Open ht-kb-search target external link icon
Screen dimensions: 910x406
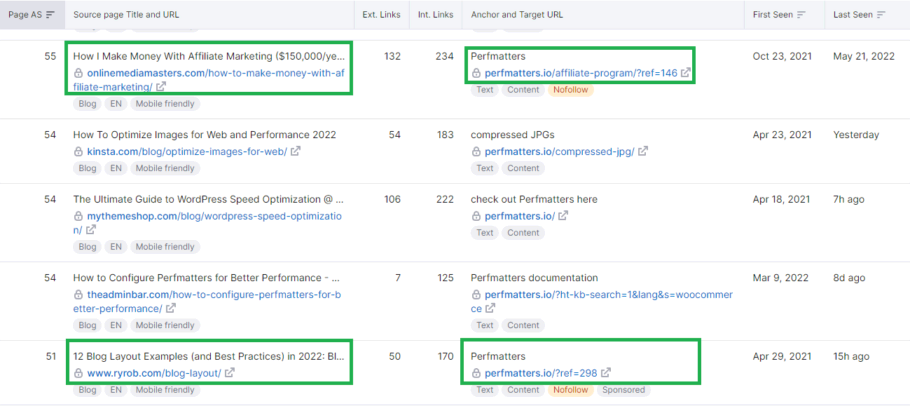point(491,307)
